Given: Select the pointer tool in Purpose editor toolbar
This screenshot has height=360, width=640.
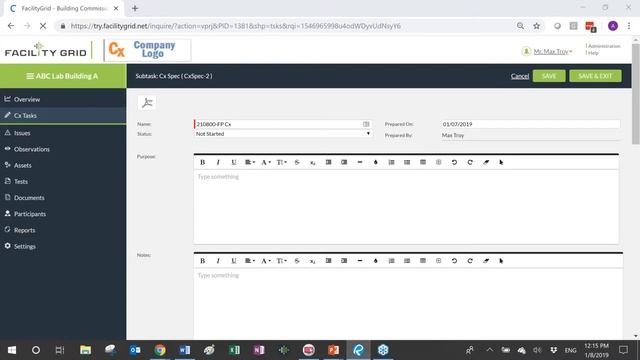Looking at the screenshot, I should click(501, 162).
